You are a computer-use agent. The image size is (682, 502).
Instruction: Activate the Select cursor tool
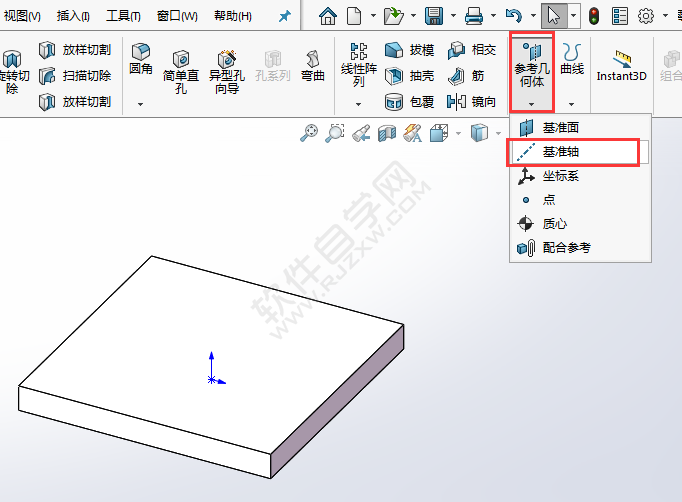pyautogui.click(x=554, y=16)
